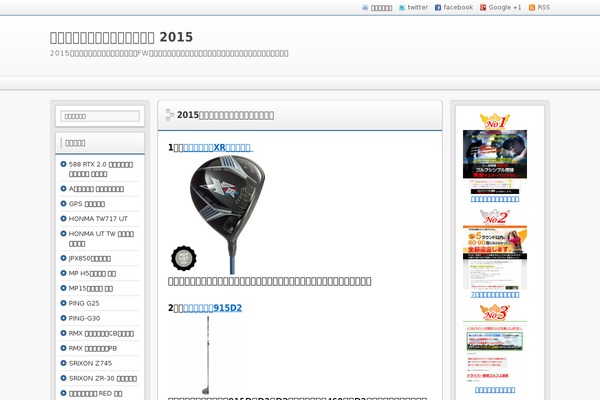Click the bullet icon beside GPS
The width and height of the screenshot is (600, 400).
click(64, 203)
